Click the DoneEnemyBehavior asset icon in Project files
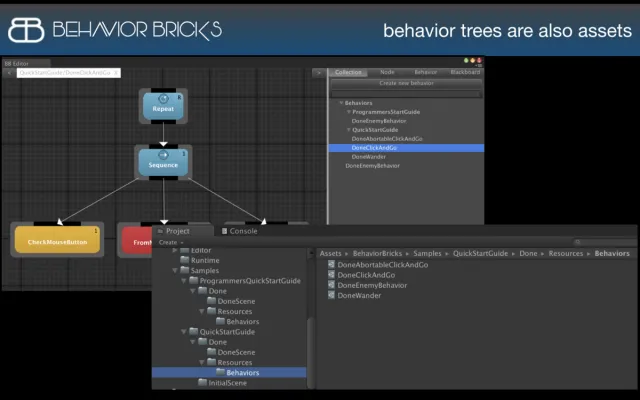This screenshot has height=400, width=640. point(331,285)
